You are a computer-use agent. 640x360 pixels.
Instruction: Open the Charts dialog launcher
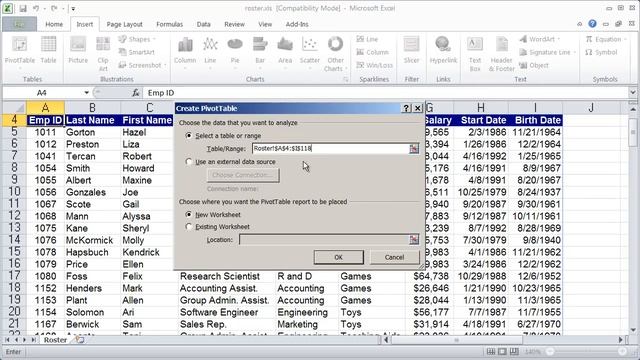[346, 80]
